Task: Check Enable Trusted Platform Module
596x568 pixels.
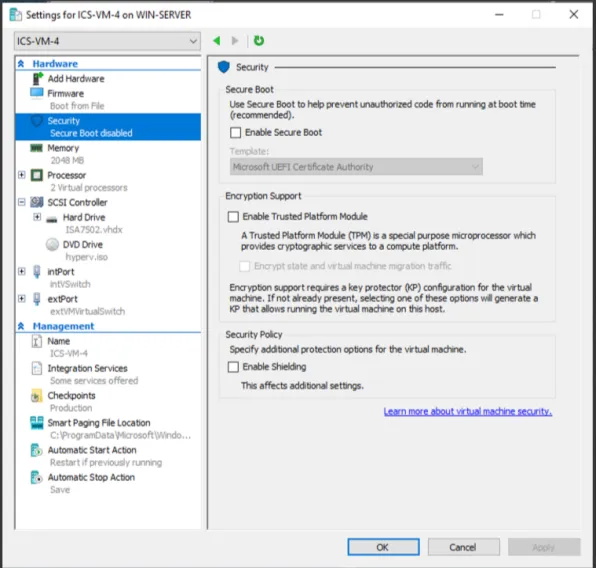Action: (x=233, y=217)
